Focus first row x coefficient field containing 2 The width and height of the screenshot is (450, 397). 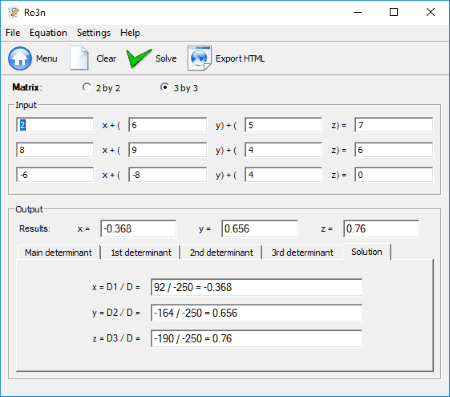[55, 125]
